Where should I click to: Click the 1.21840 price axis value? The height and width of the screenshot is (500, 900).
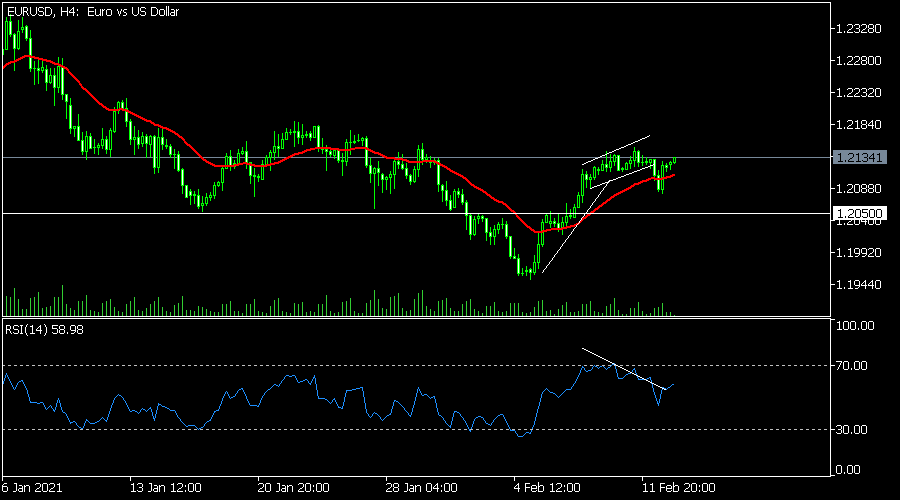click(x=859, y=125)
